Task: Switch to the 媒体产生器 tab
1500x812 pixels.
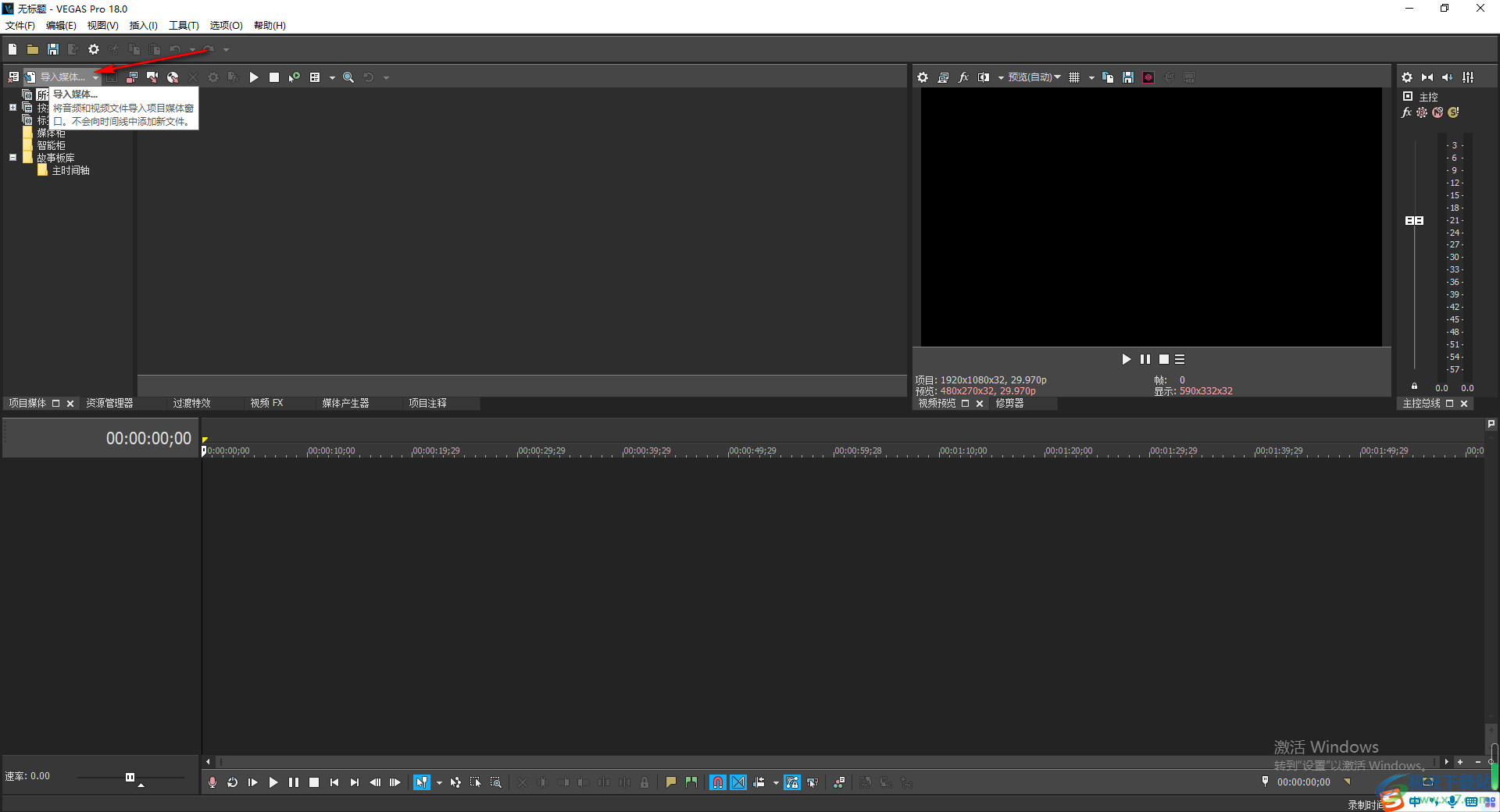Action: (345, 404)
